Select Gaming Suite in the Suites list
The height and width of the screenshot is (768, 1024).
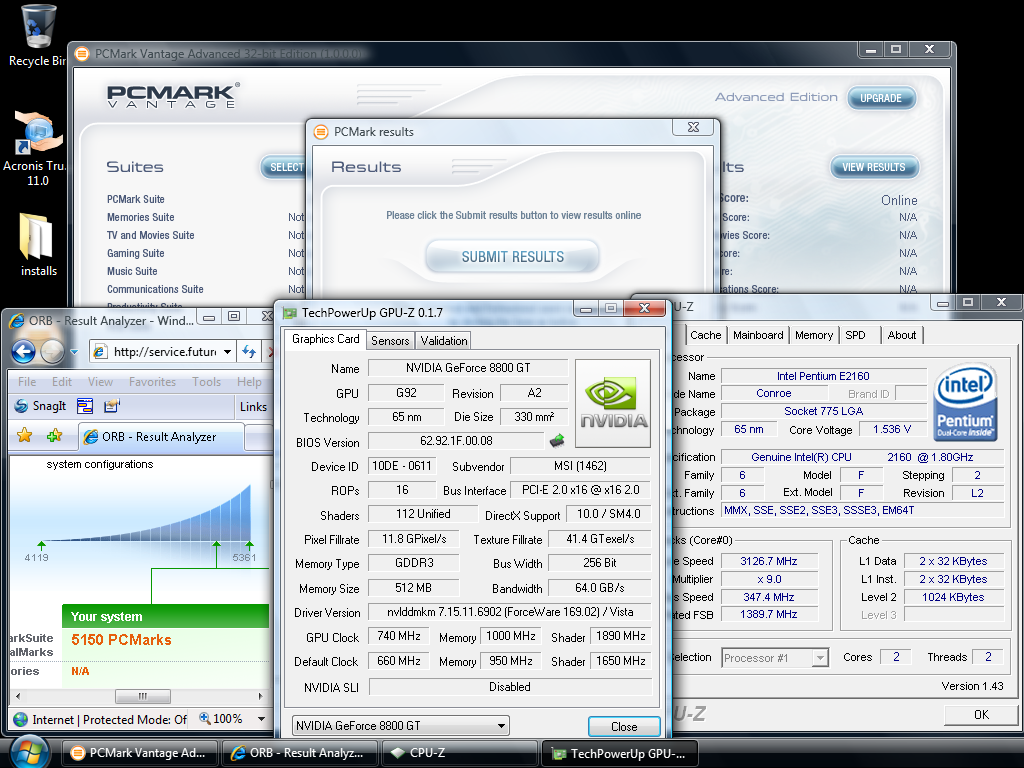point(136,253)
